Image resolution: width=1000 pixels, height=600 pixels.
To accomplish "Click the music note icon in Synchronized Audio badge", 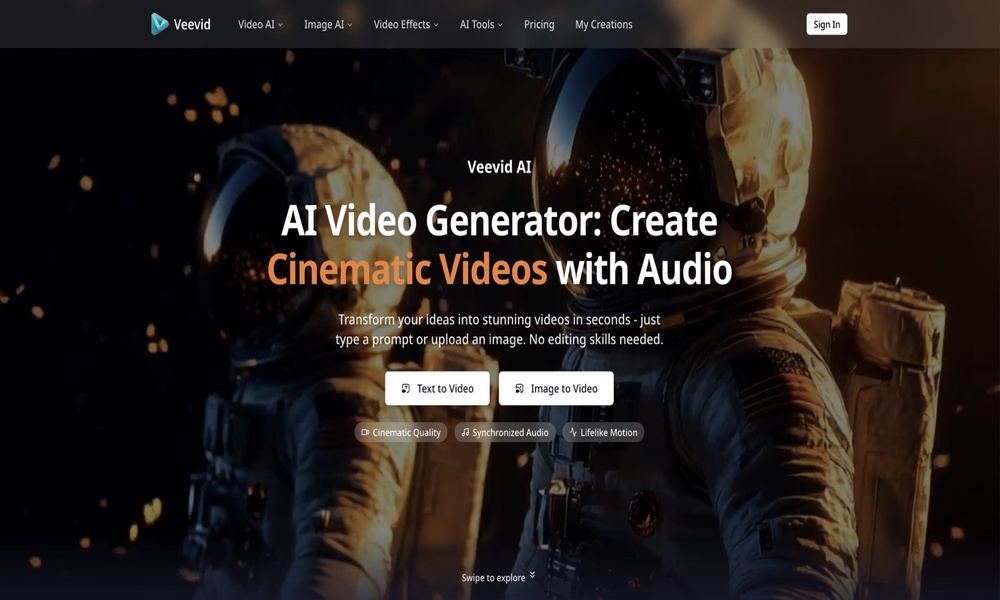I will (x=463, y=432).
